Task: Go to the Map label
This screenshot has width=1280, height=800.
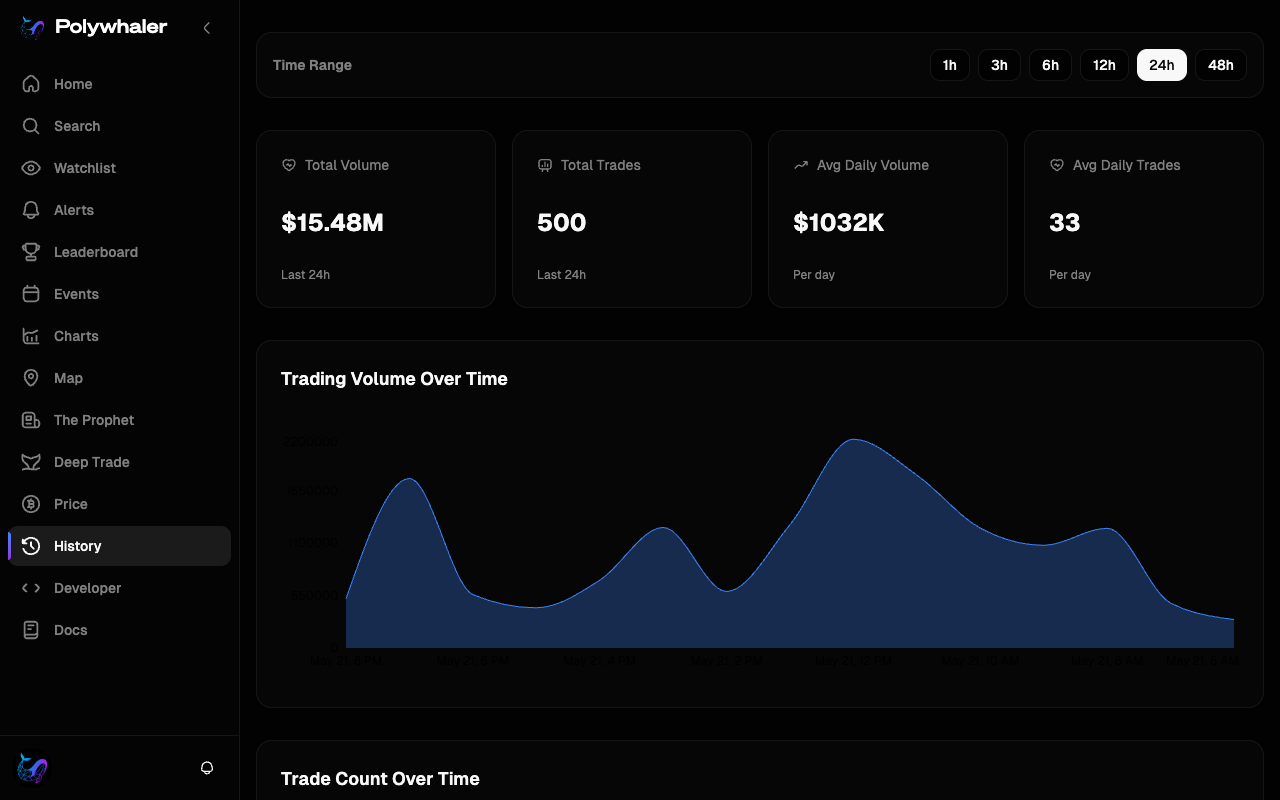Action: (68, 378)
